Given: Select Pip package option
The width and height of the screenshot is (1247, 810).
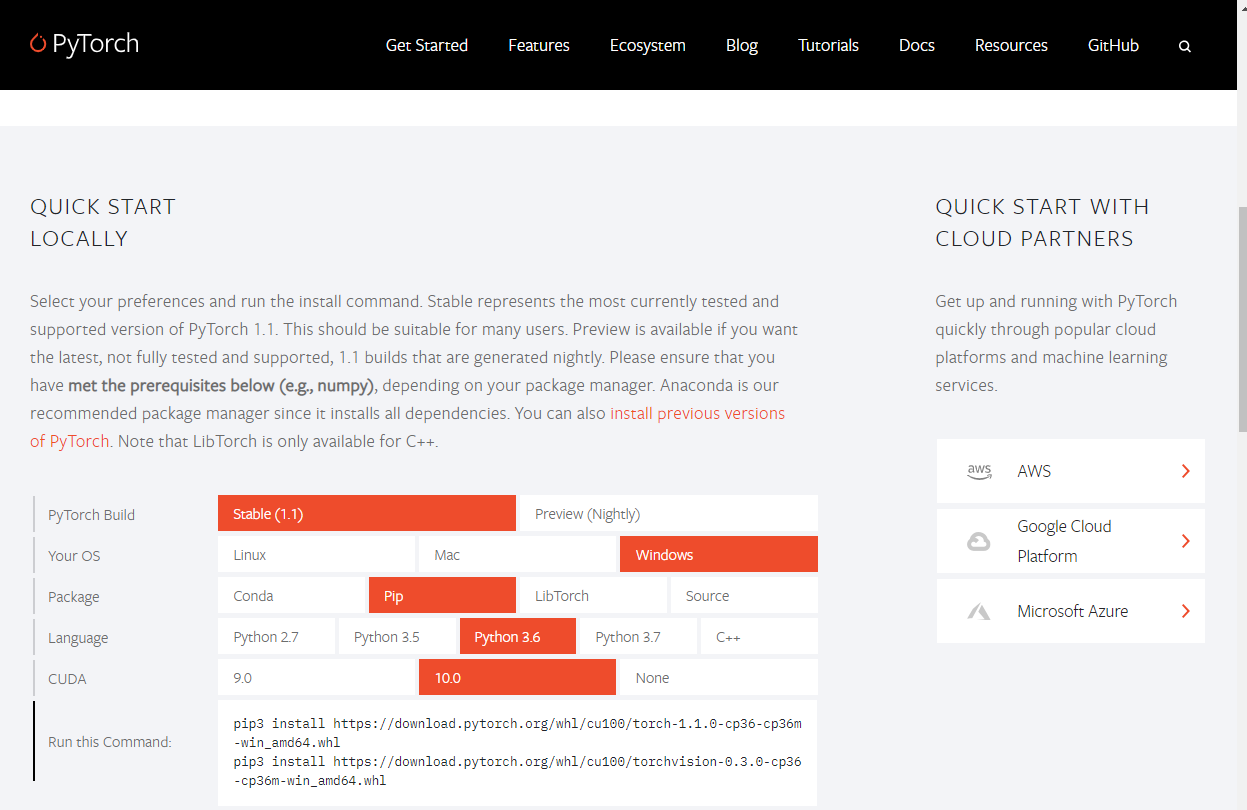Looking at the screenshot, I should point(442,595).
